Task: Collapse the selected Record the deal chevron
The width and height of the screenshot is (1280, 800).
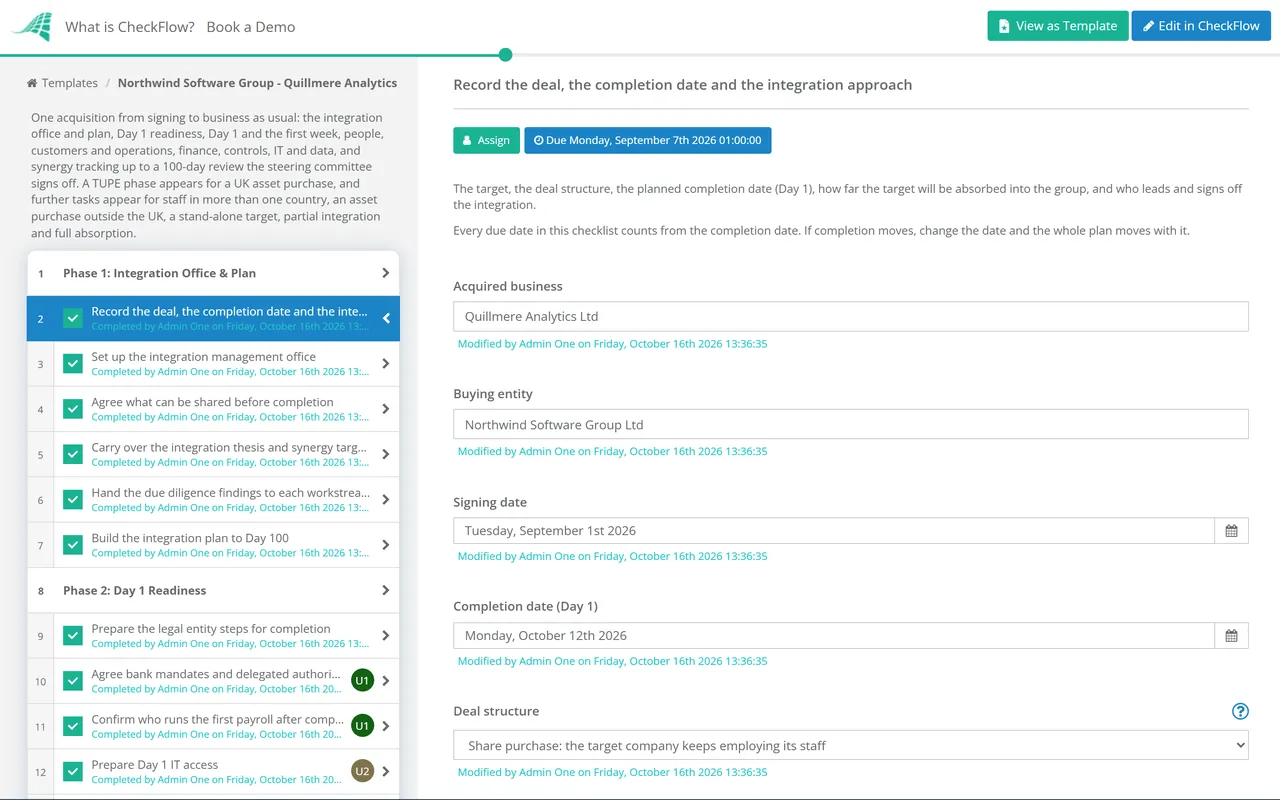Action: [386, 319]
